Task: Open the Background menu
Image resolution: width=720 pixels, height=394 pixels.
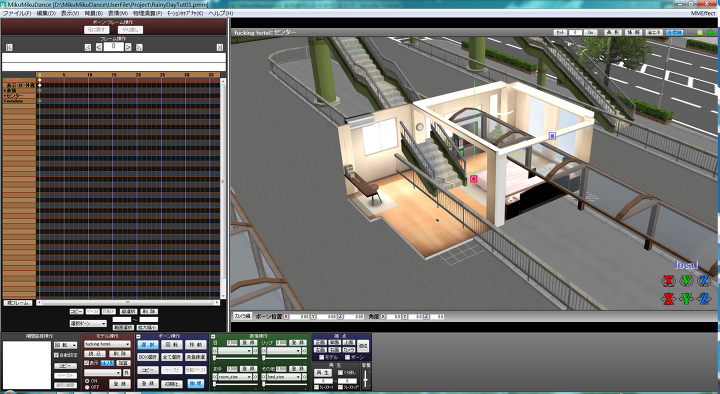Action: click(x=94, y=13)
